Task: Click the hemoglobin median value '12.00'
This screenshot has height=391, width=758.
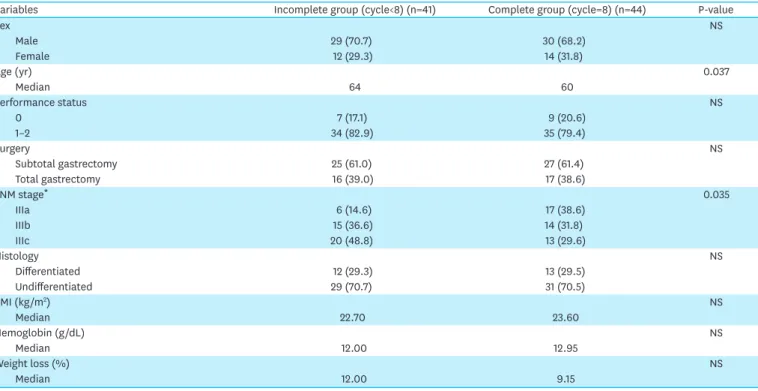Action: [353, 348]
